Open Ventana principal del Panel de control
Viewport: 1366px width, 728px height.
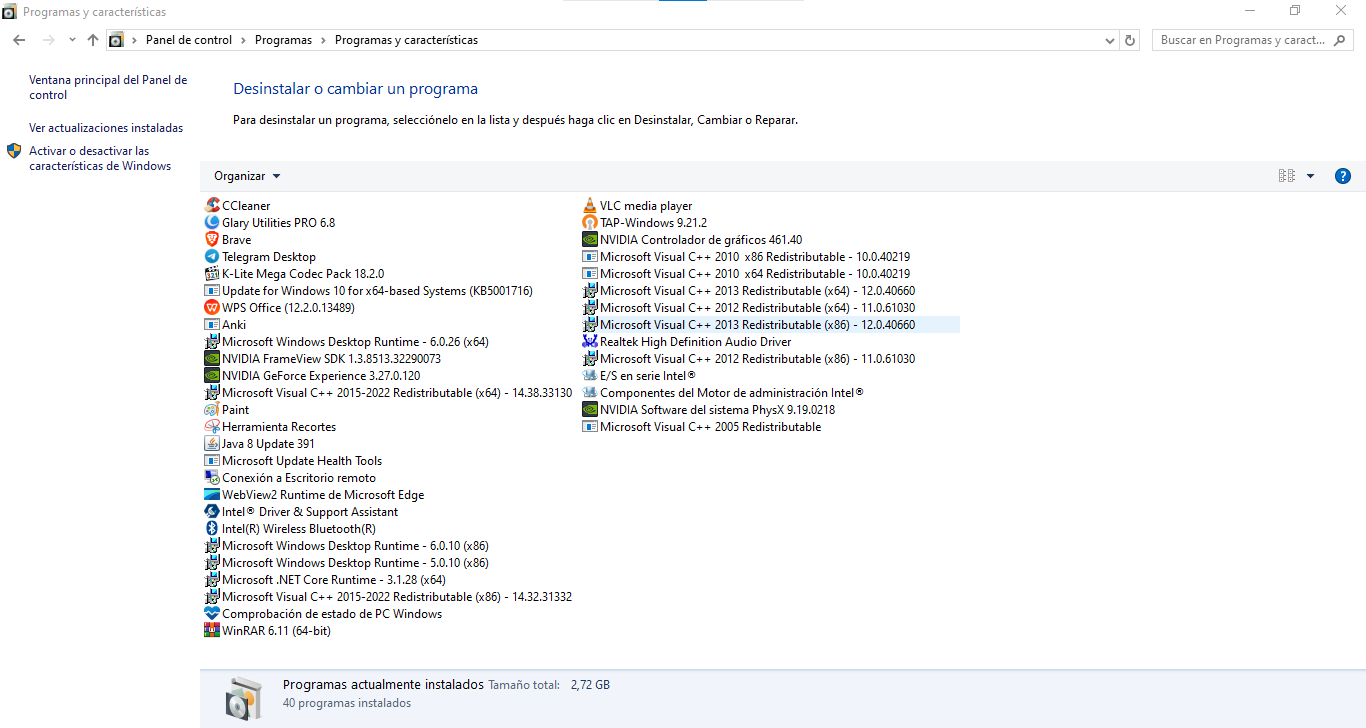pos(108,88)
